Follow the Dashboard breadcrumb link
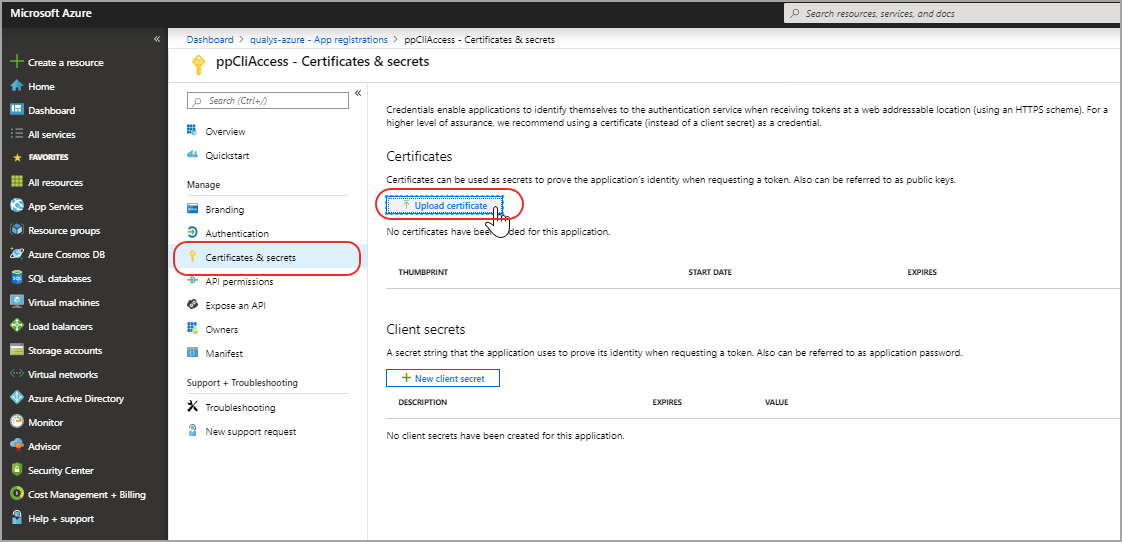This screenshot has height=542, width=1122. click(x=210, y=39)
